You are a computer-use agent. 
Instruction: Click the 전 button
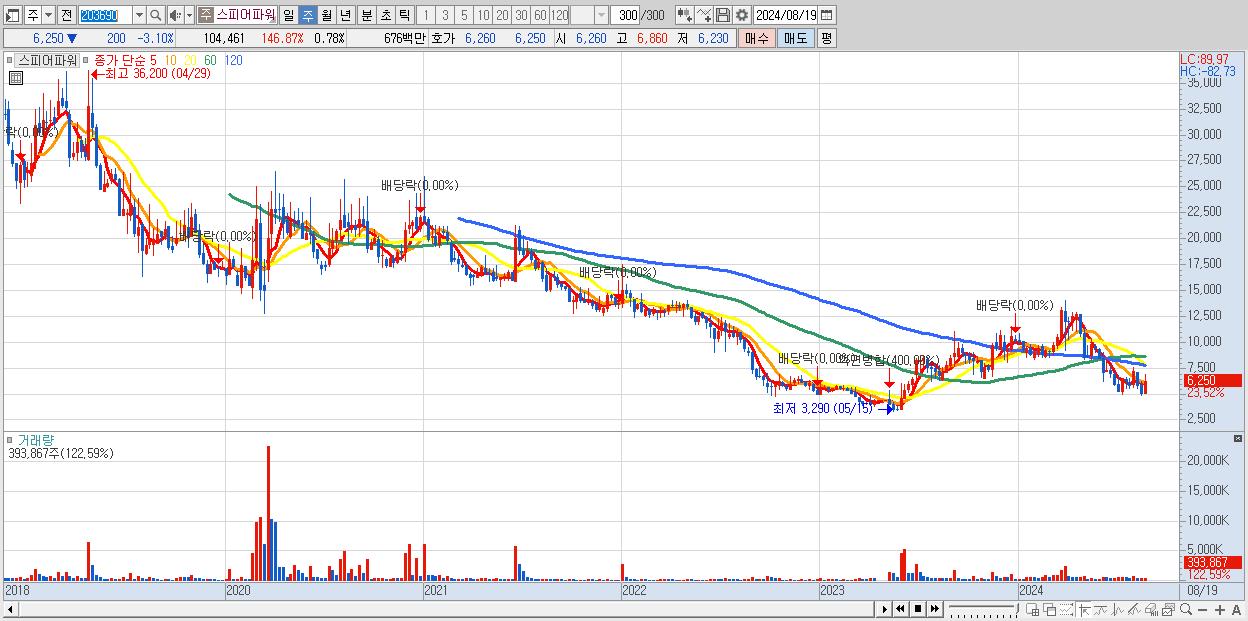pos(66,16)
